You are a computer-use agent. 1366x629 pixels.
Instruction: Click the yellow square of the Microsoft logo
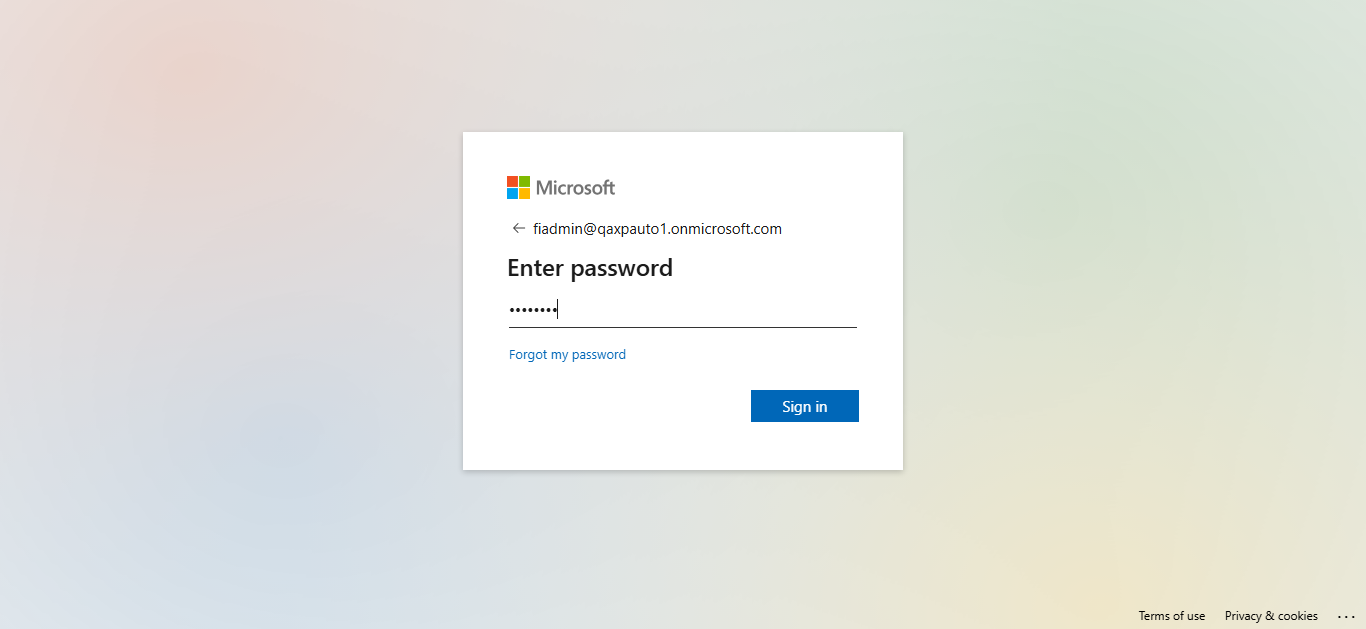pyautogui.click(x=525, y=194)
